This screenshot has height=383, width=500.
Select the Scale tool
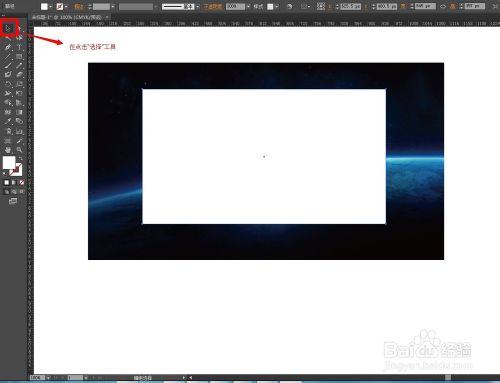(x=19, y=84)
